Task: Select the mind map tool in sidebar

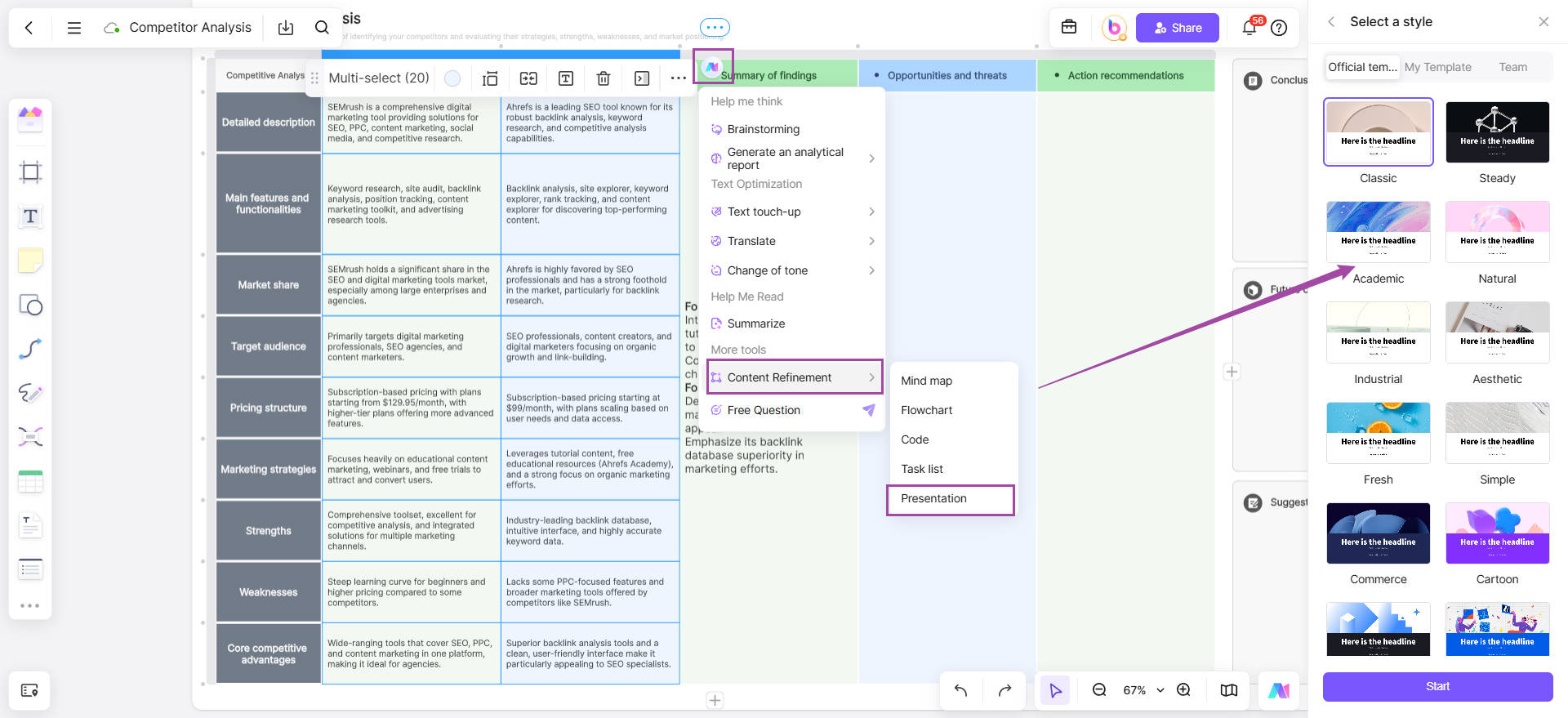Action: pos(30,437)
